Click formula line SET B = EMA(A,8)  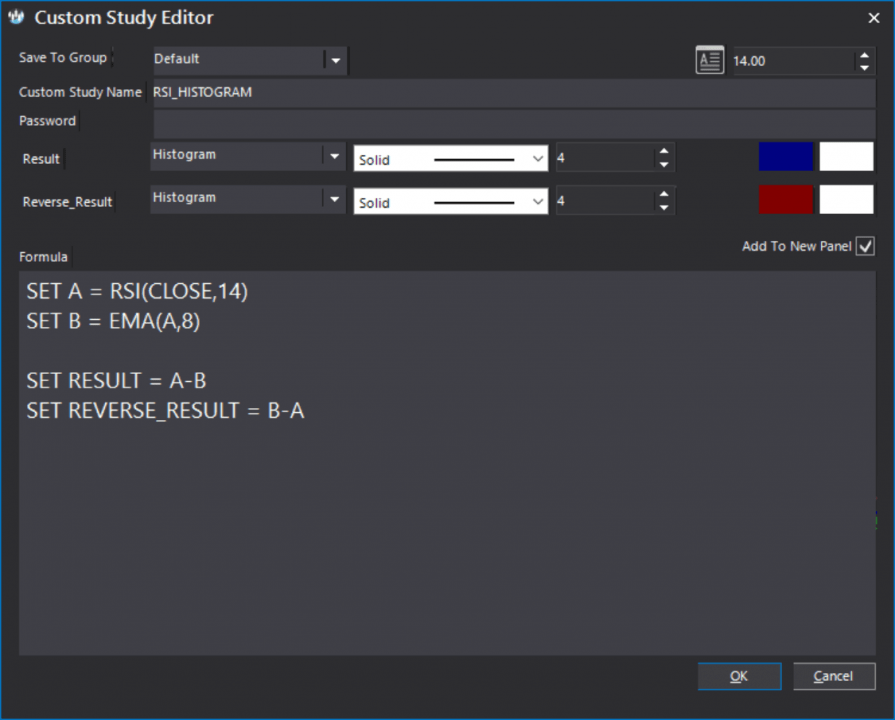pos(113,321)
